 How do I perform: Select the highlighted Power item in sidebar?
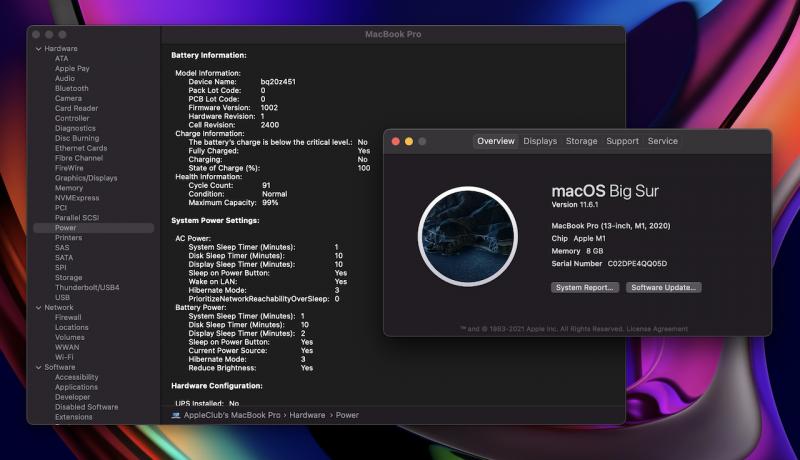click(93, 228)
